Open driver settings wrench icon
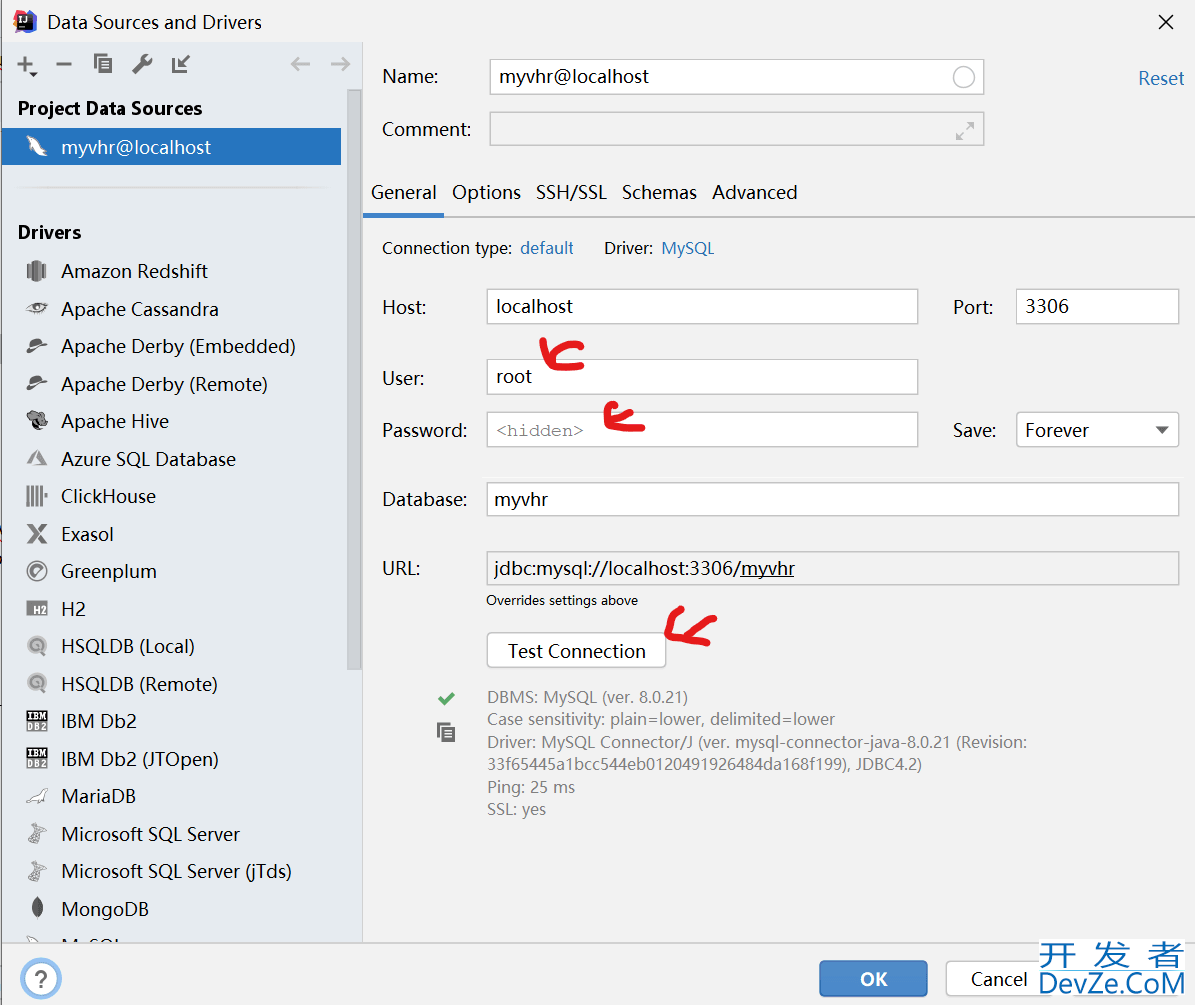This screenshot has width=1195, height=1005. [x=142, y=64]
